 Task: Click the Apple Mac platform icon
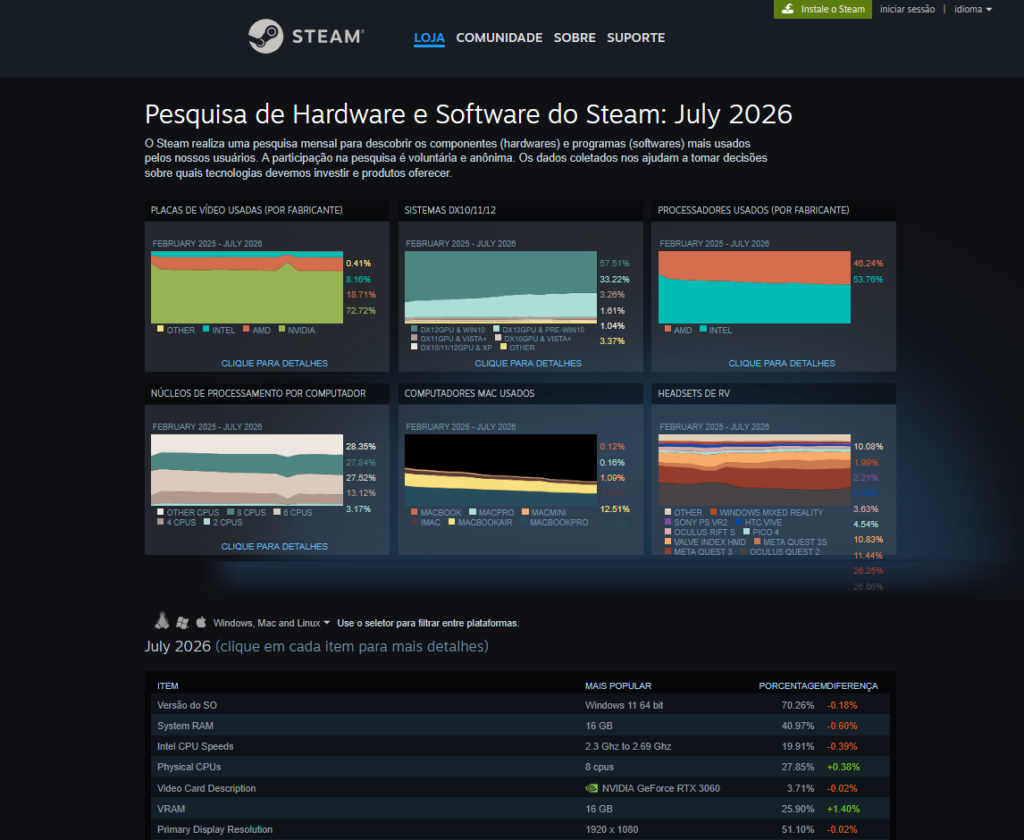(x=201, y=622)
